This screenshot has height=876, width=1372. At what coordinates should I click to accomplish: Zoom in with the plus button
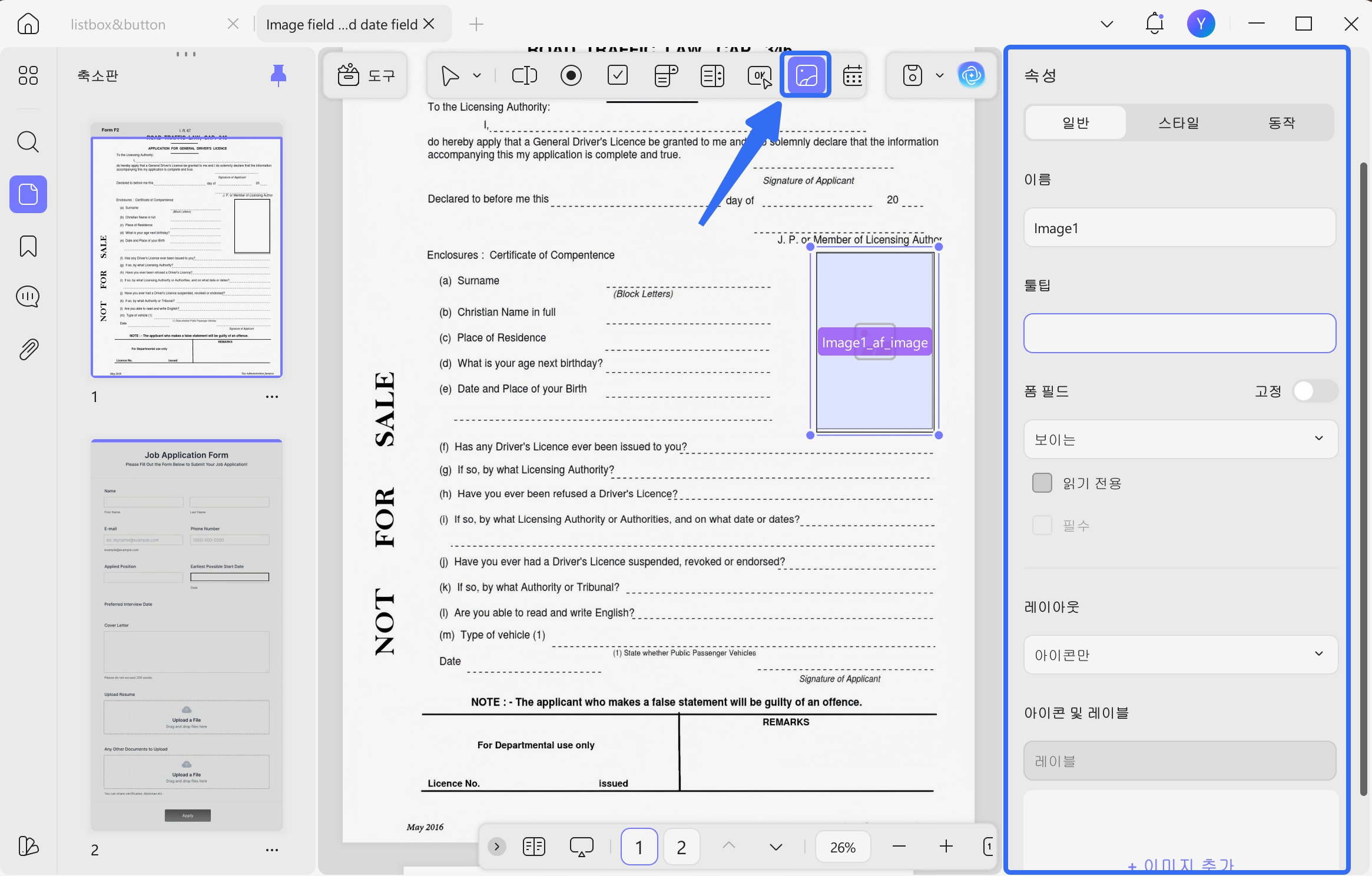pos(946,847)
